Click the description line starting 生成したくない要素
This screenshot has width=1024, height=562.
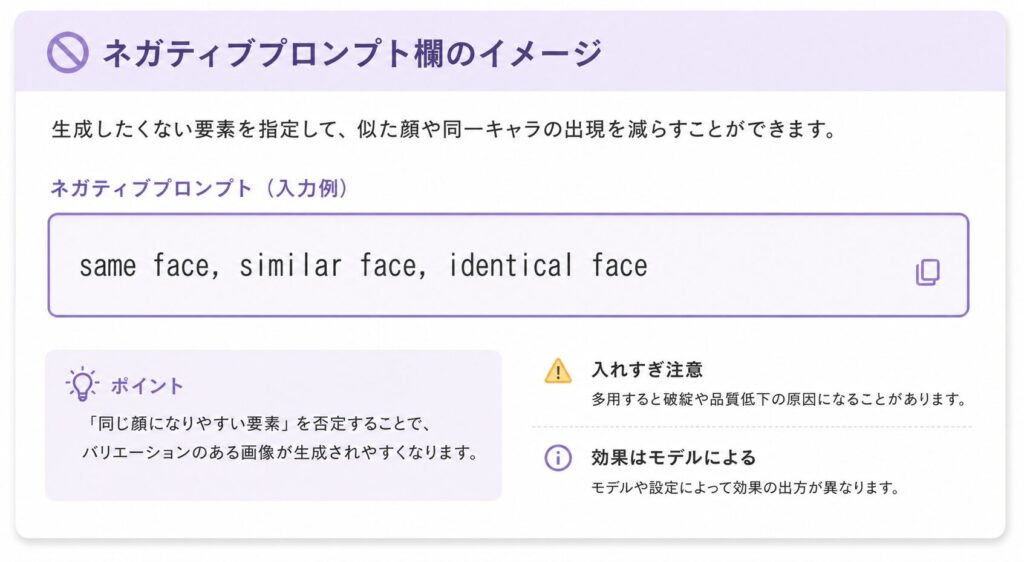[x=443, y=129]
